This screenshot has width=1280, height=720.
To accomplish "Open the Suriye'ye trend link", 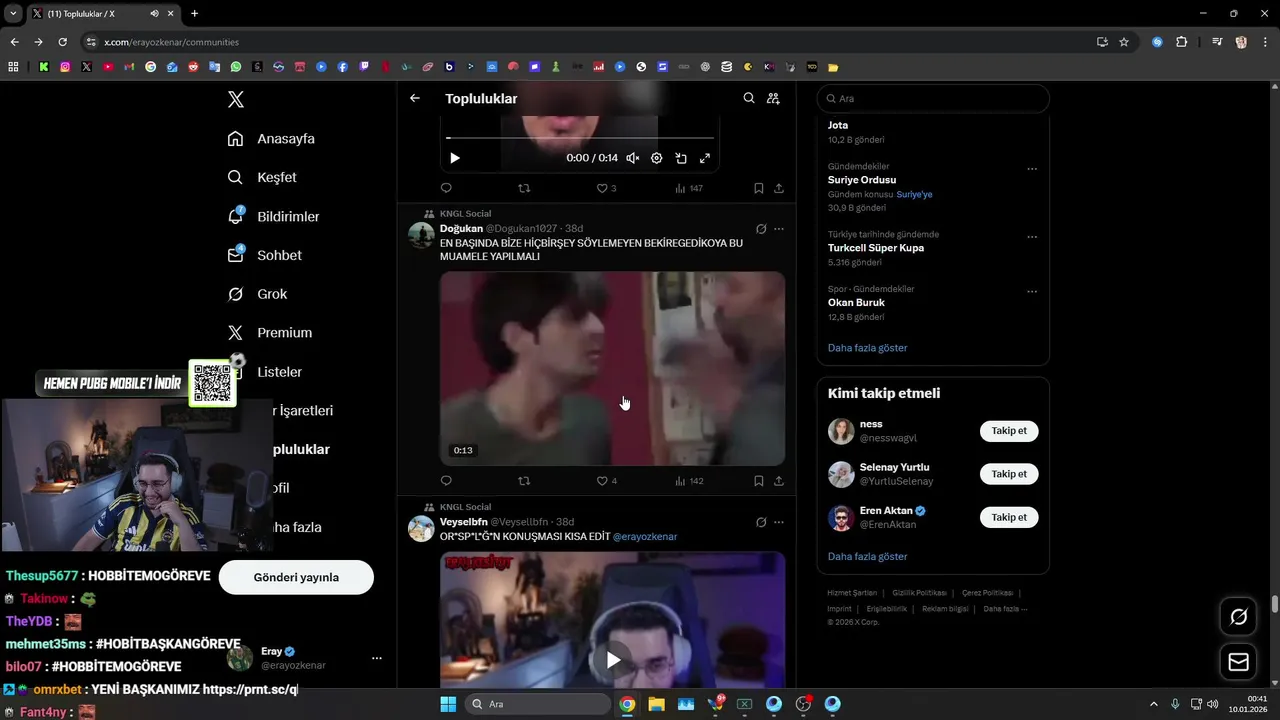I will [914, 194].
